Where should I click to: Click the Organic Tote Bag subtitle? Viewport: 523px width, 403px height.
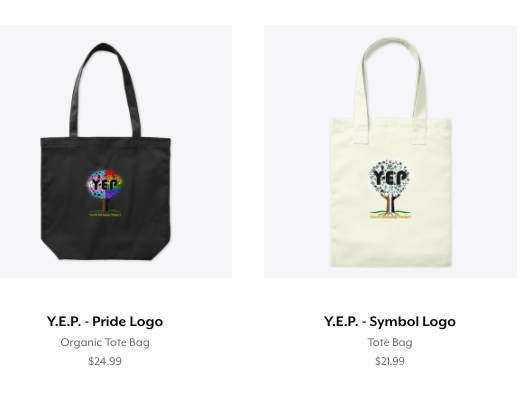(105, 342)
